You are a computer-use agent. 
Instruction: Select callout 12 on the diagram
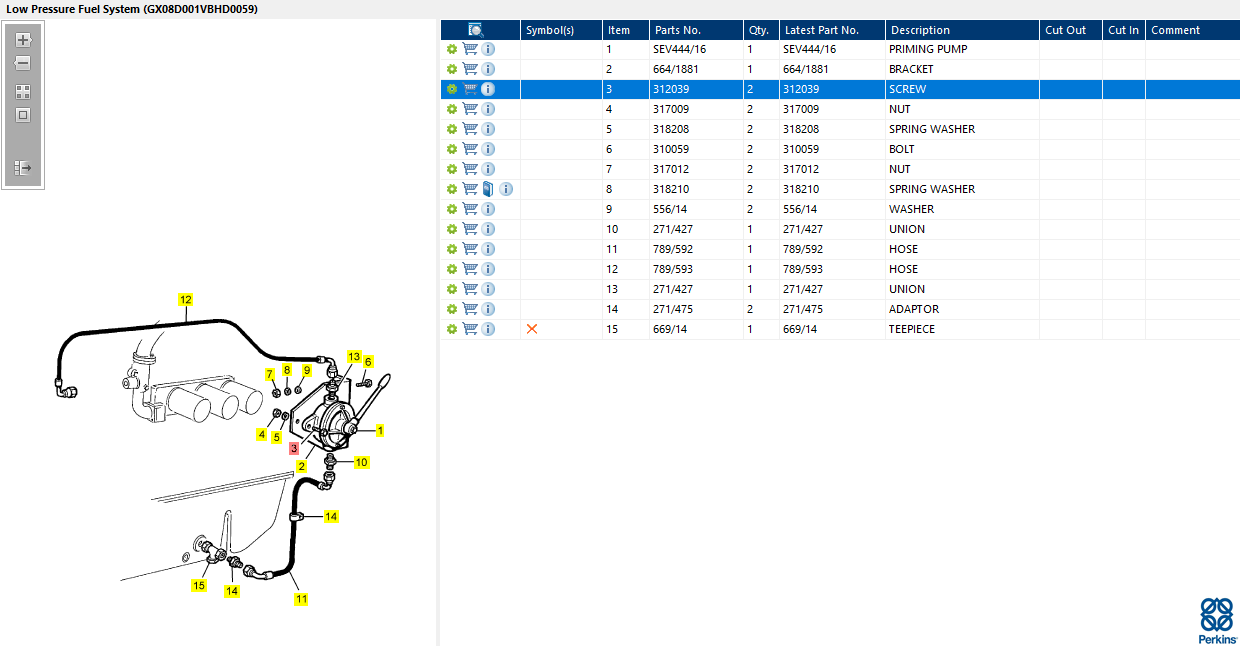click(185, 299)
